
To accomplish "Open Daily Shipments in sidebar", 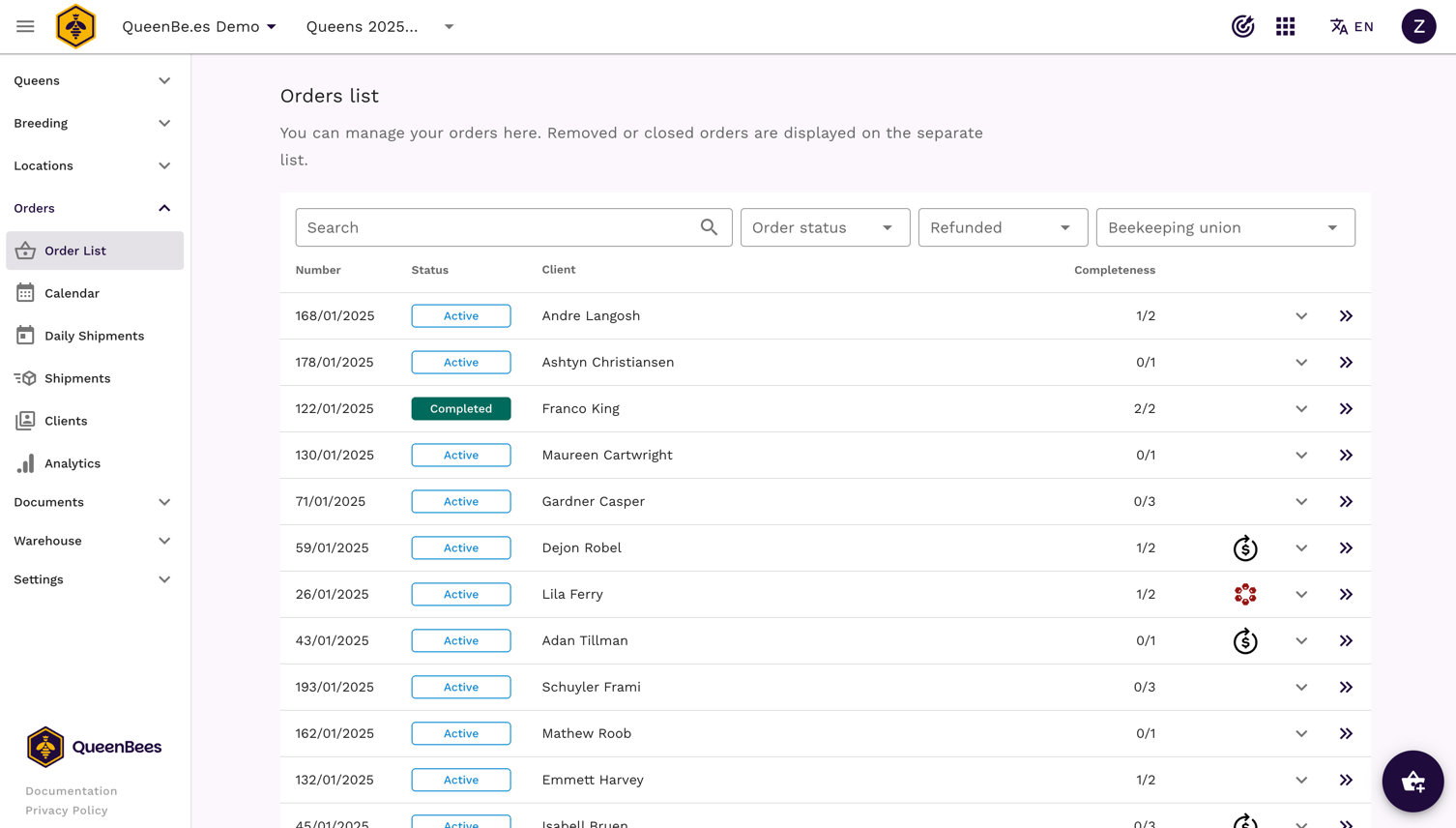I will point(94,336).
